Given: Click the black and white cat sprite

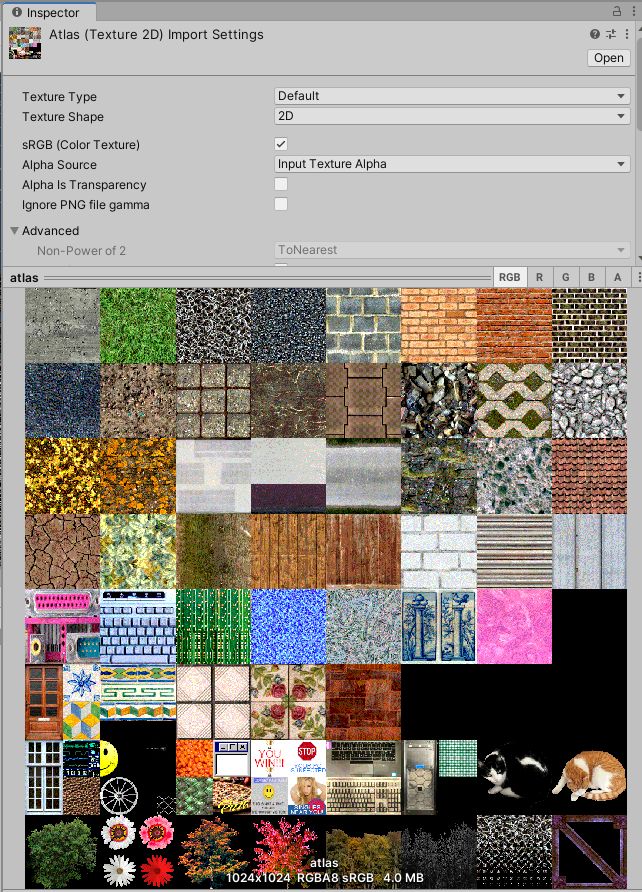Looking at the screenshot, I should [514, 773].
